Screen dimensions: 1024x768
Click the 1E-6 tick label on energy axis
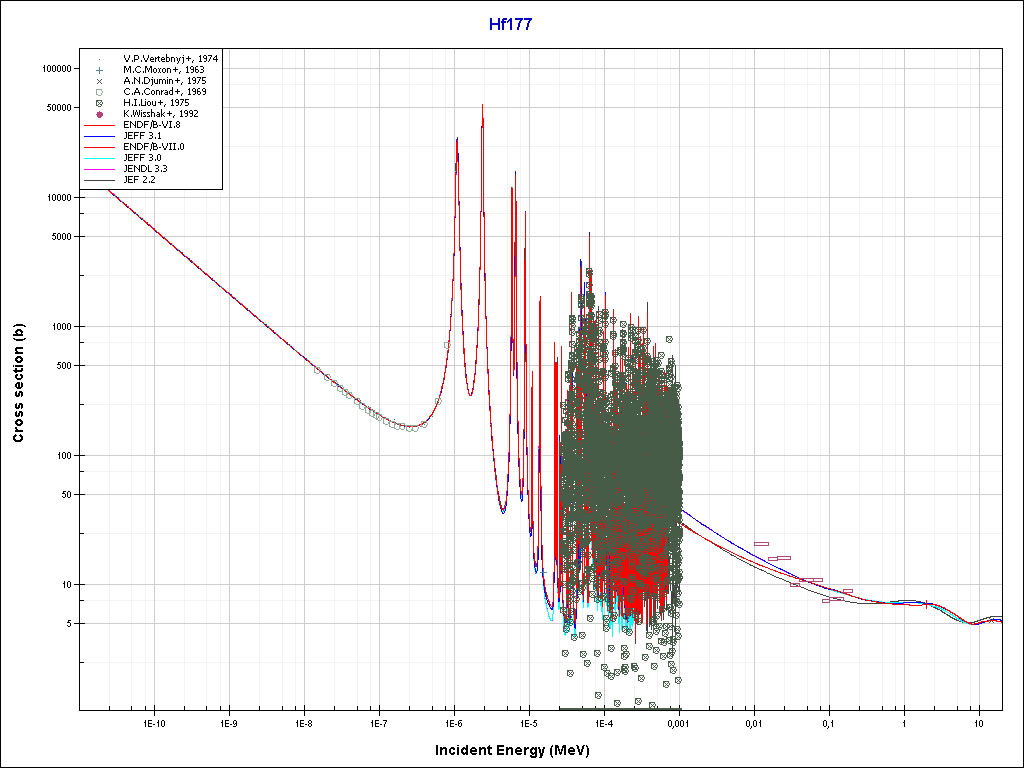[x=453, y=722]
